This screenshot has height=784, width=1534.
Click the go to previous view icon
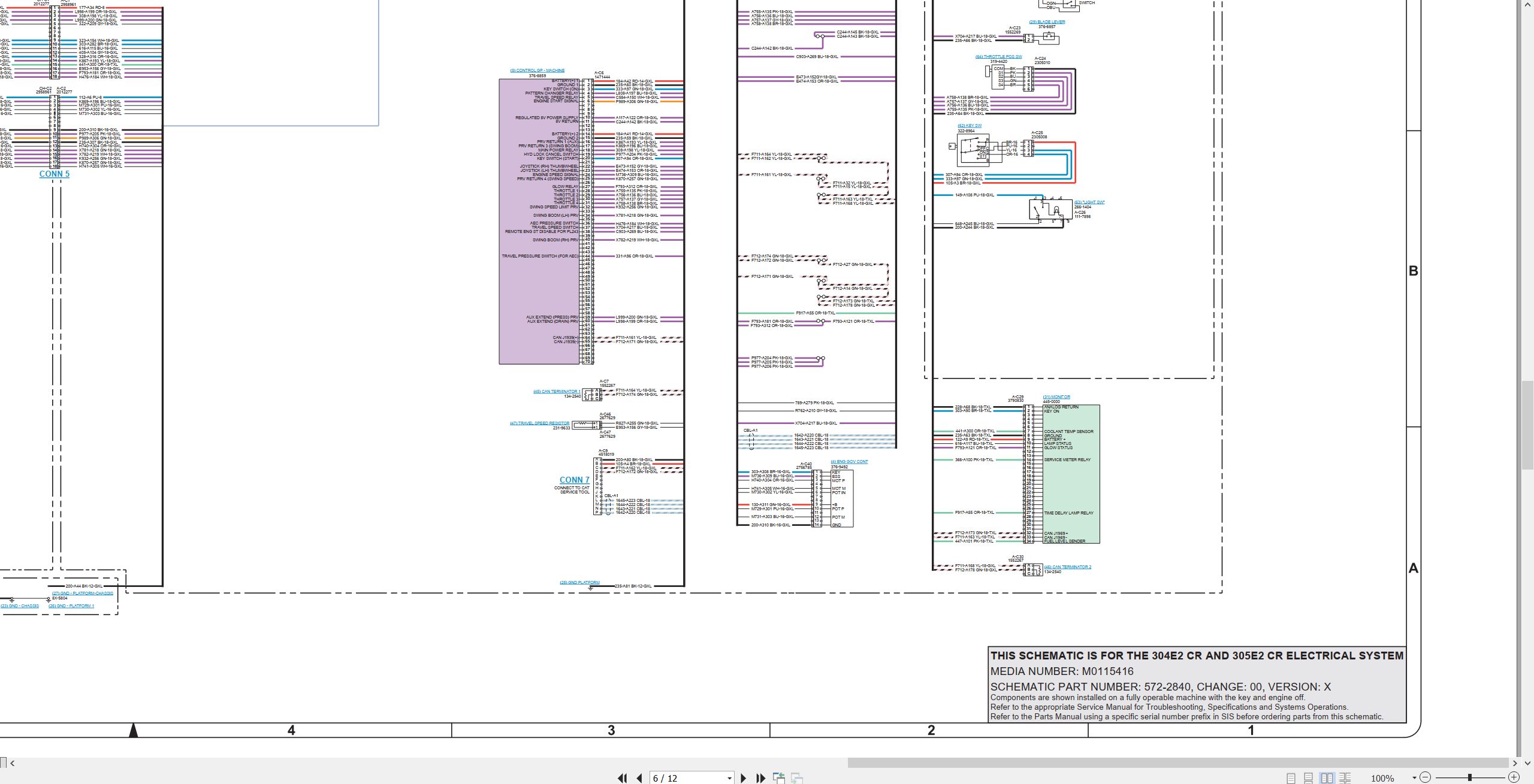(x=779, y=778)
